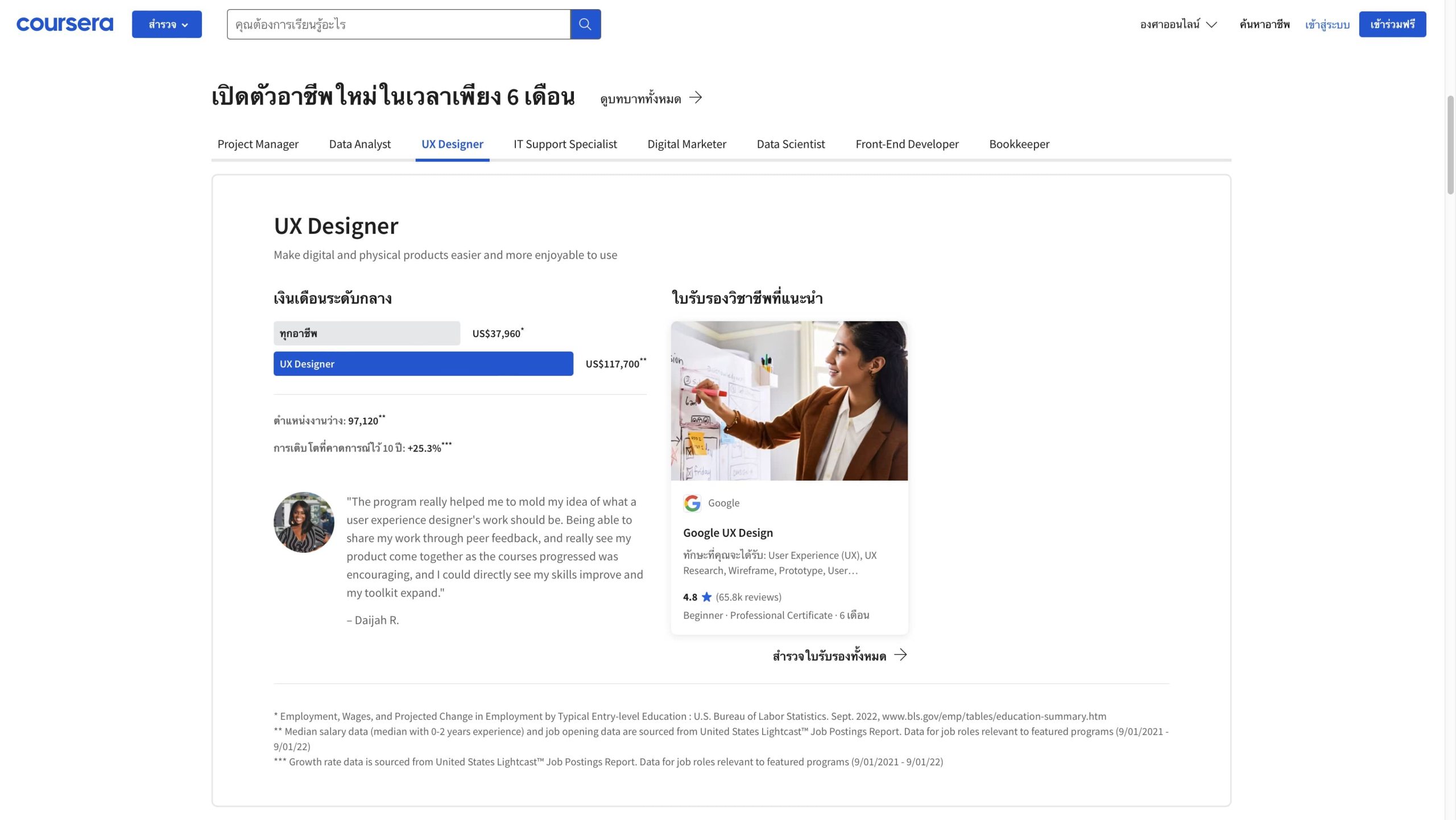Click the magnifying glass search icon
The height and width of the screenshot is (820, 1456).
[x=585, y=24]
